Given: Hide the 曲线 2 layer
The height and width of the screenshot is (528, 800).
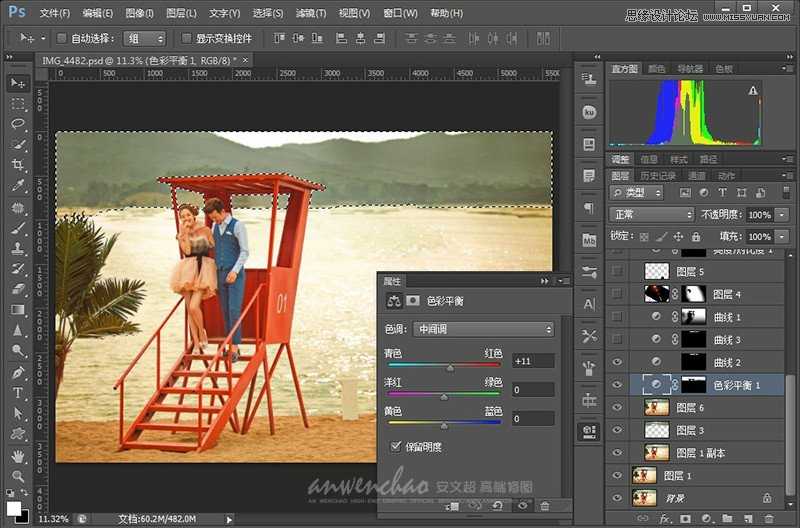Looking at the screenshot, I should point(617,362).
